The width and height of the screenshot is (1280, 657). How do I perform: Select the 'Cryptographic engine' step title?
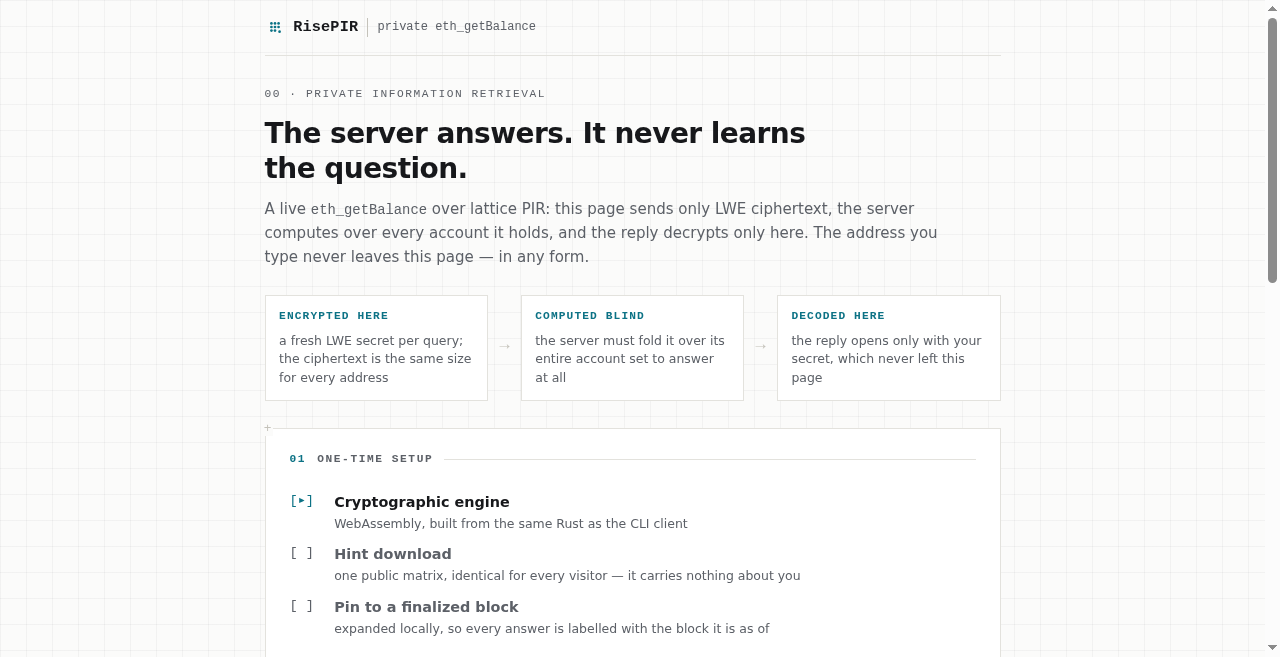422,502
